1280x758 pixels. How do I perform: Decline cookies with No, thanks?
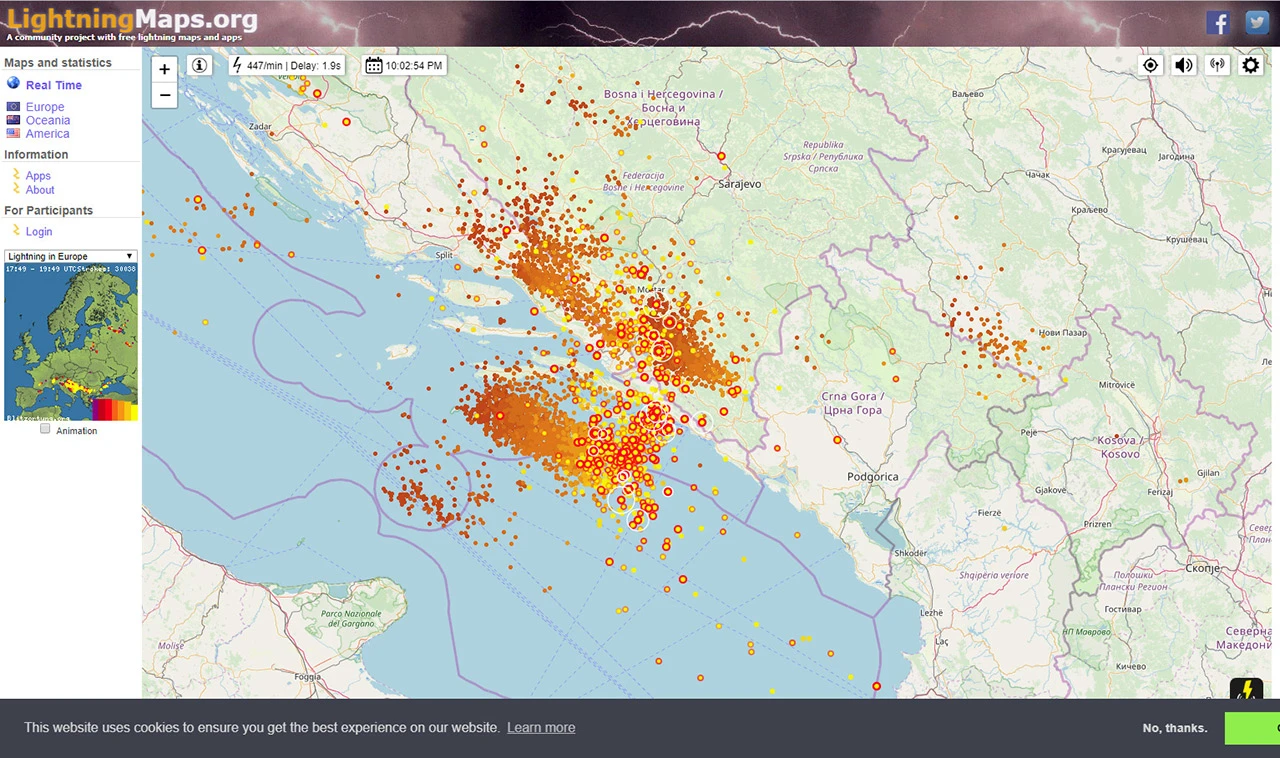(1175, 728)
